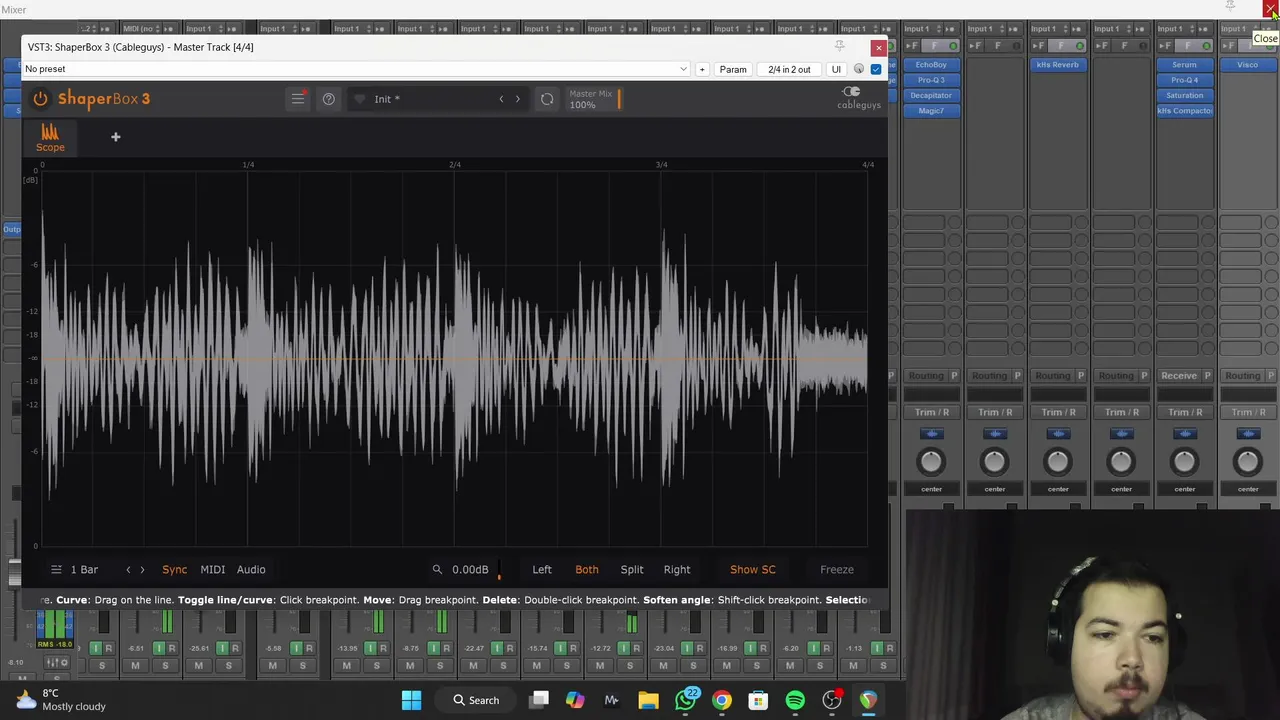Screen dimensions: 1280x720
Task: Open Google Chrome from the taskbar
Action: coord(722,700)
